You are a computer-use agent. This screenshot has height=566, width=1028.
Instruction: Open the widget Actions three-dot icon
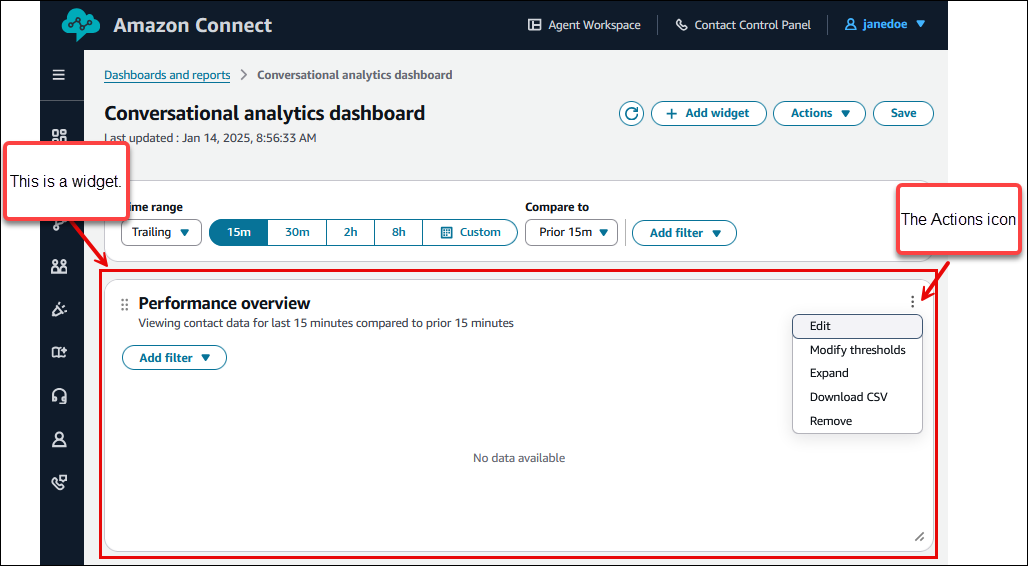pos(912,302)
